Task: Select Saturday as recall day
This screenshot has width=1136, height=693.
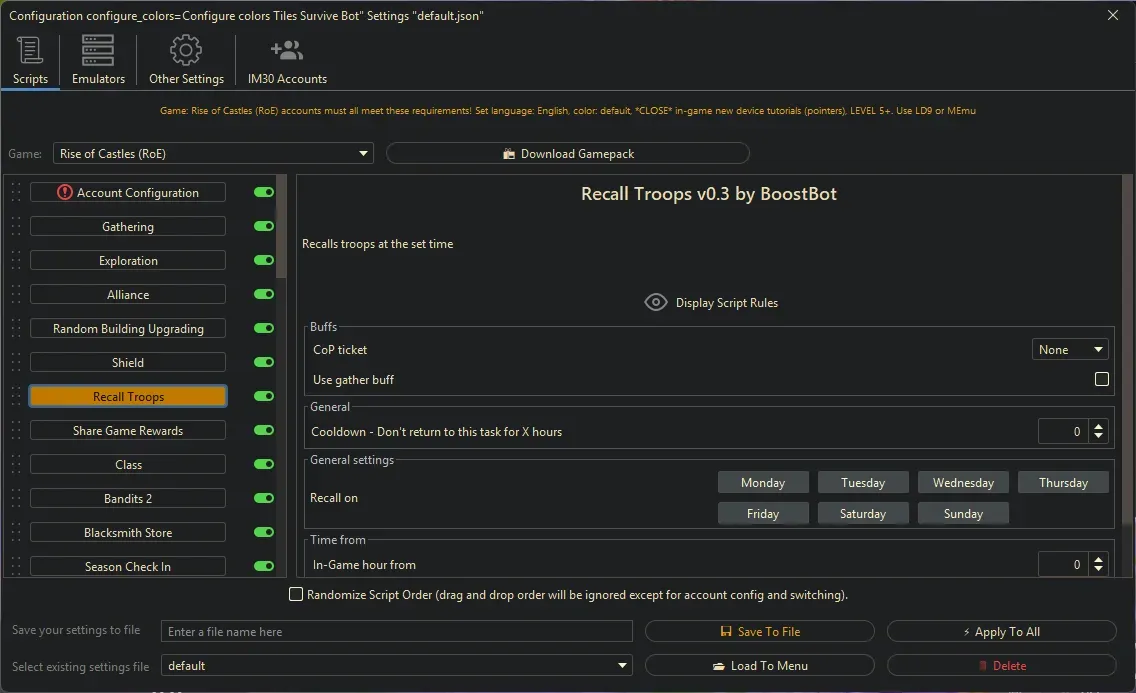Action: coord(863,513)
